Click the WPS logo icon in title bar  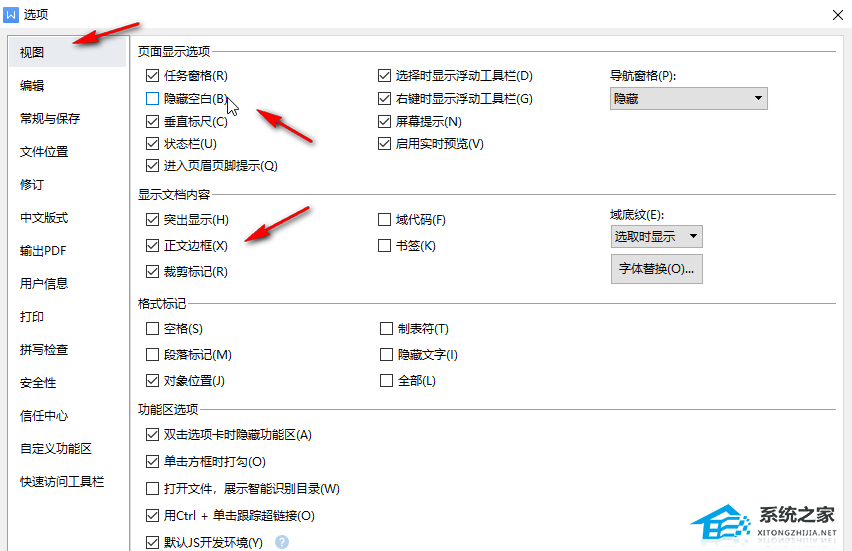click(11, 15)
